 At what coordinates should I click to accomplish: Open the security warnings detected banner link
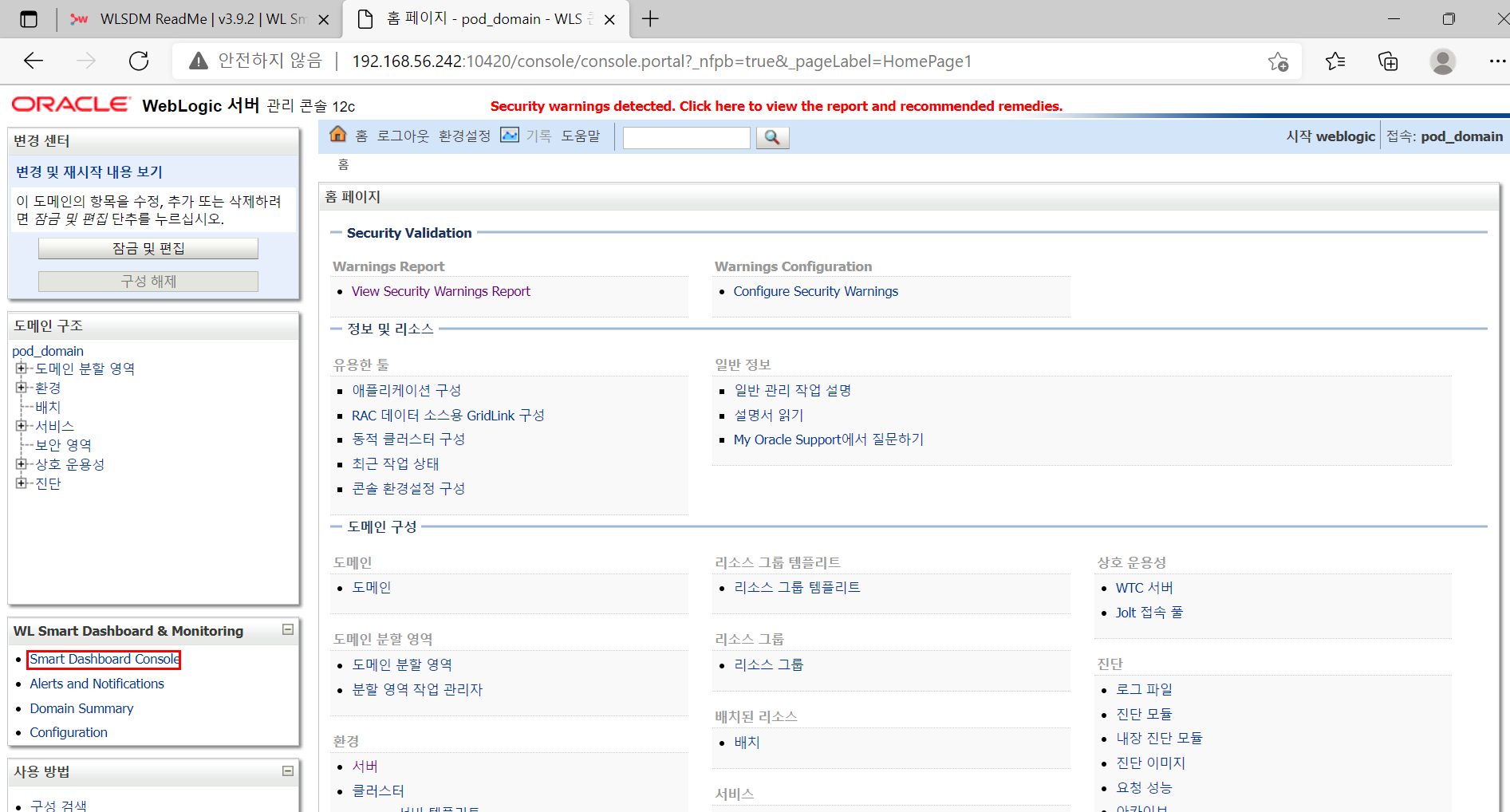[x=776, y=106]
